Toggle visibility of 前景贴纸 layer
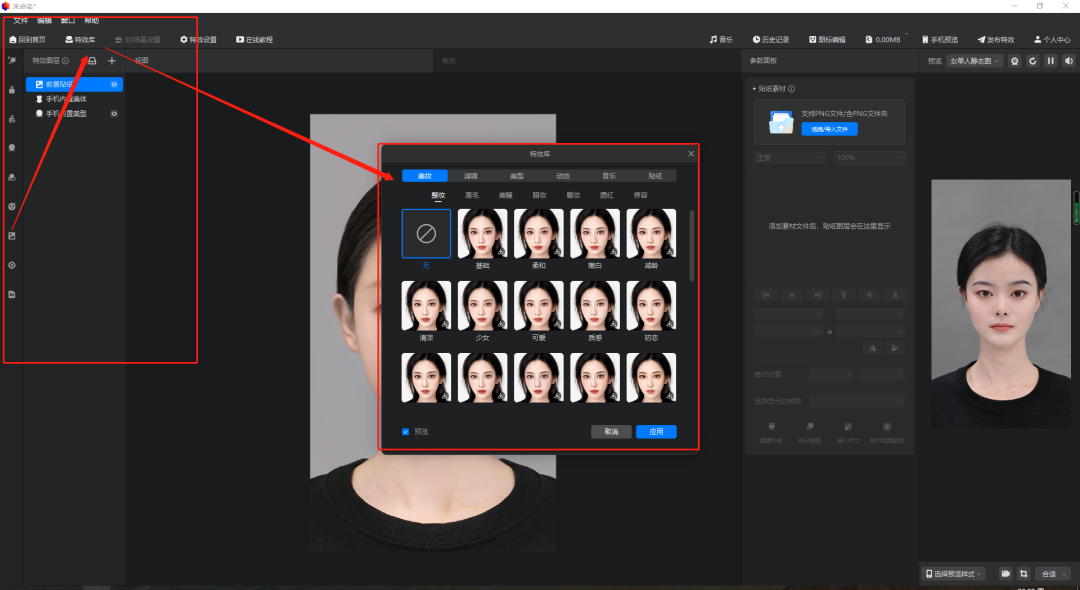The height and width of the screenshot is (590, 1080). (114, 85)
